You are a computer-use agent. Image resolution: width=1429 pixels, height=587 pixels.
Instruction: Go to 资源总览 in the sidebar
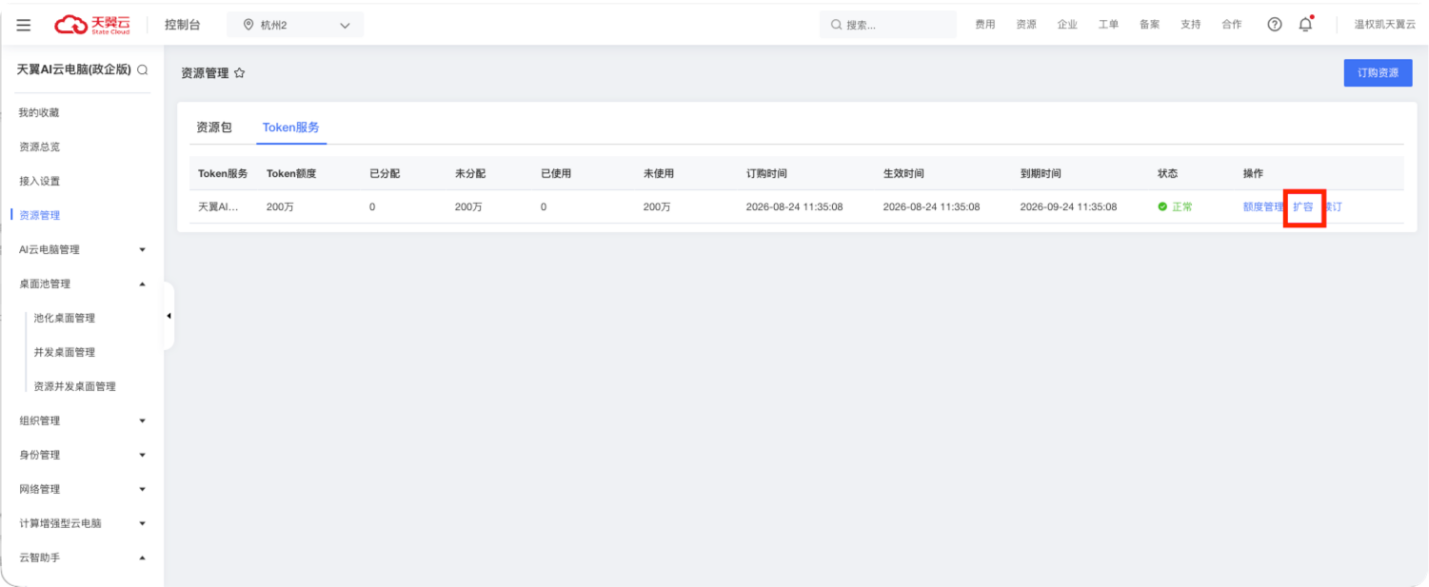39,147
